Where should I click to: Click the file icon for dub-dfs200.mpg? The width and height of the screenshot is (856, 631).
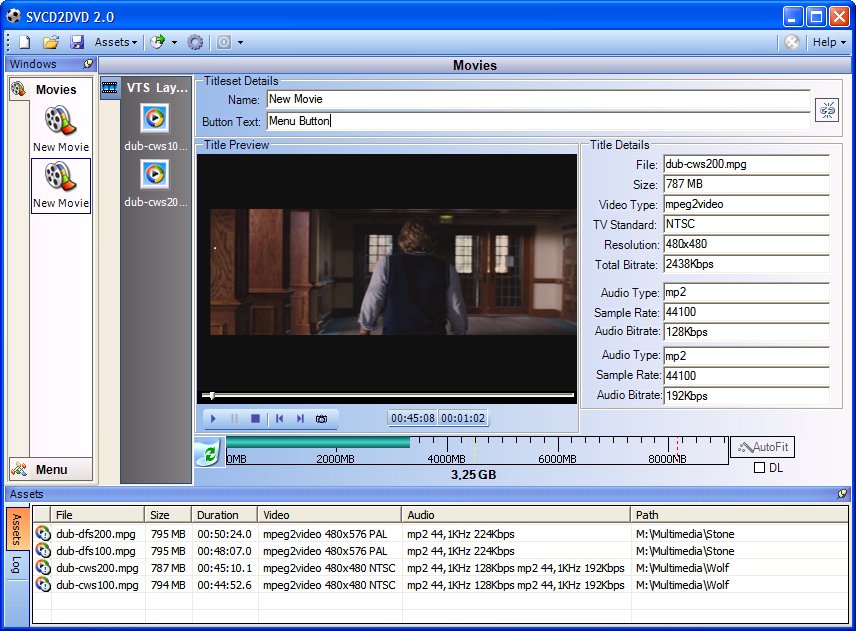(x=43, y=534)
